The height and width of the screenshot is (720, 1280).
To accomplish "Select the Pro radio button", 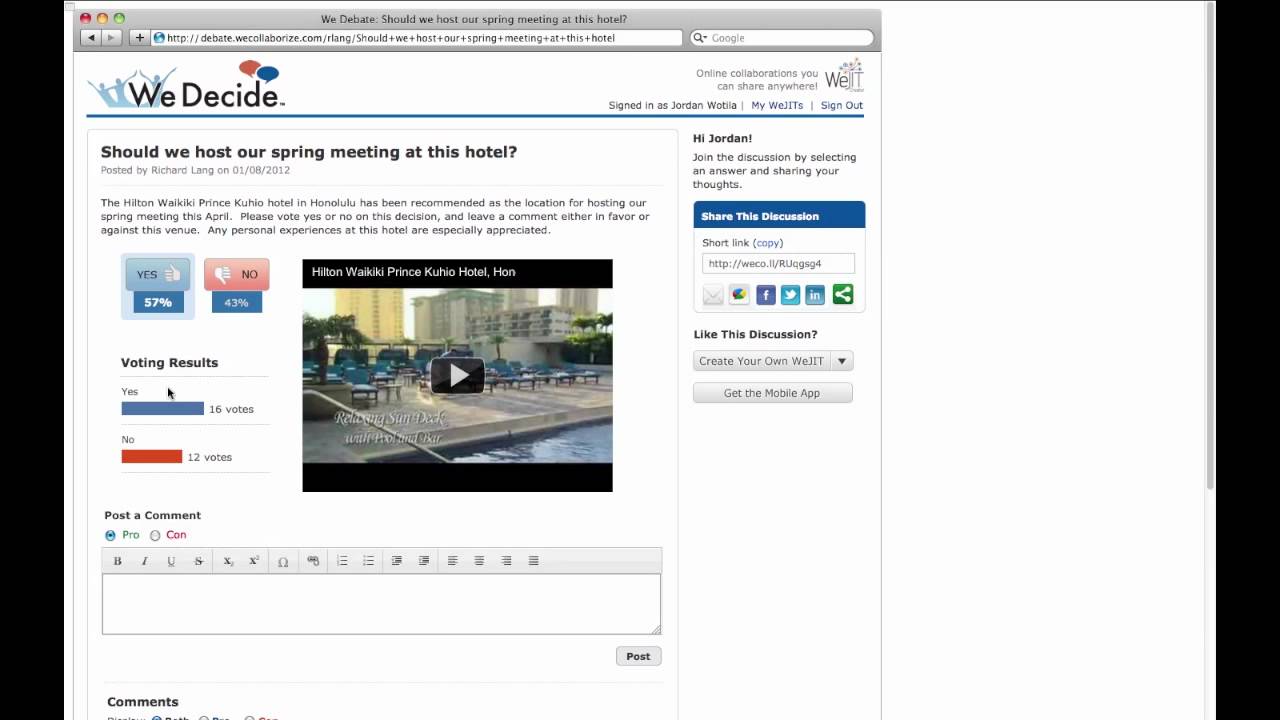I will 110,535.
